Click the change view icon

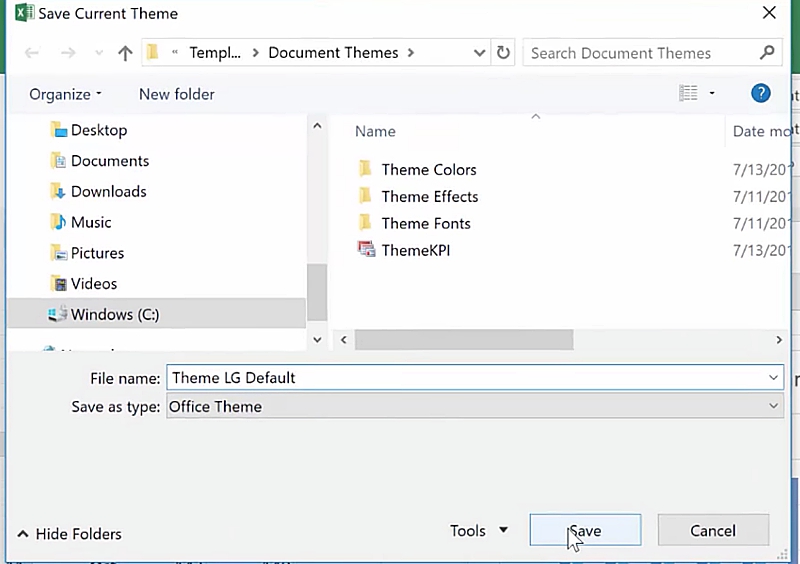point(688,93)
